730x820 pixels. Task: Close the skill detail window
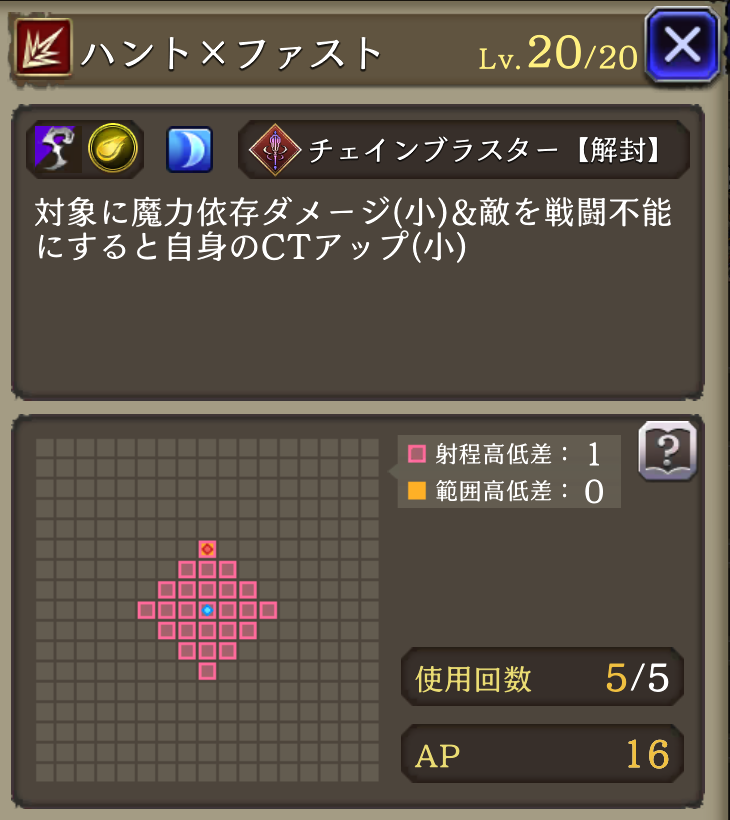pos(682,45)
